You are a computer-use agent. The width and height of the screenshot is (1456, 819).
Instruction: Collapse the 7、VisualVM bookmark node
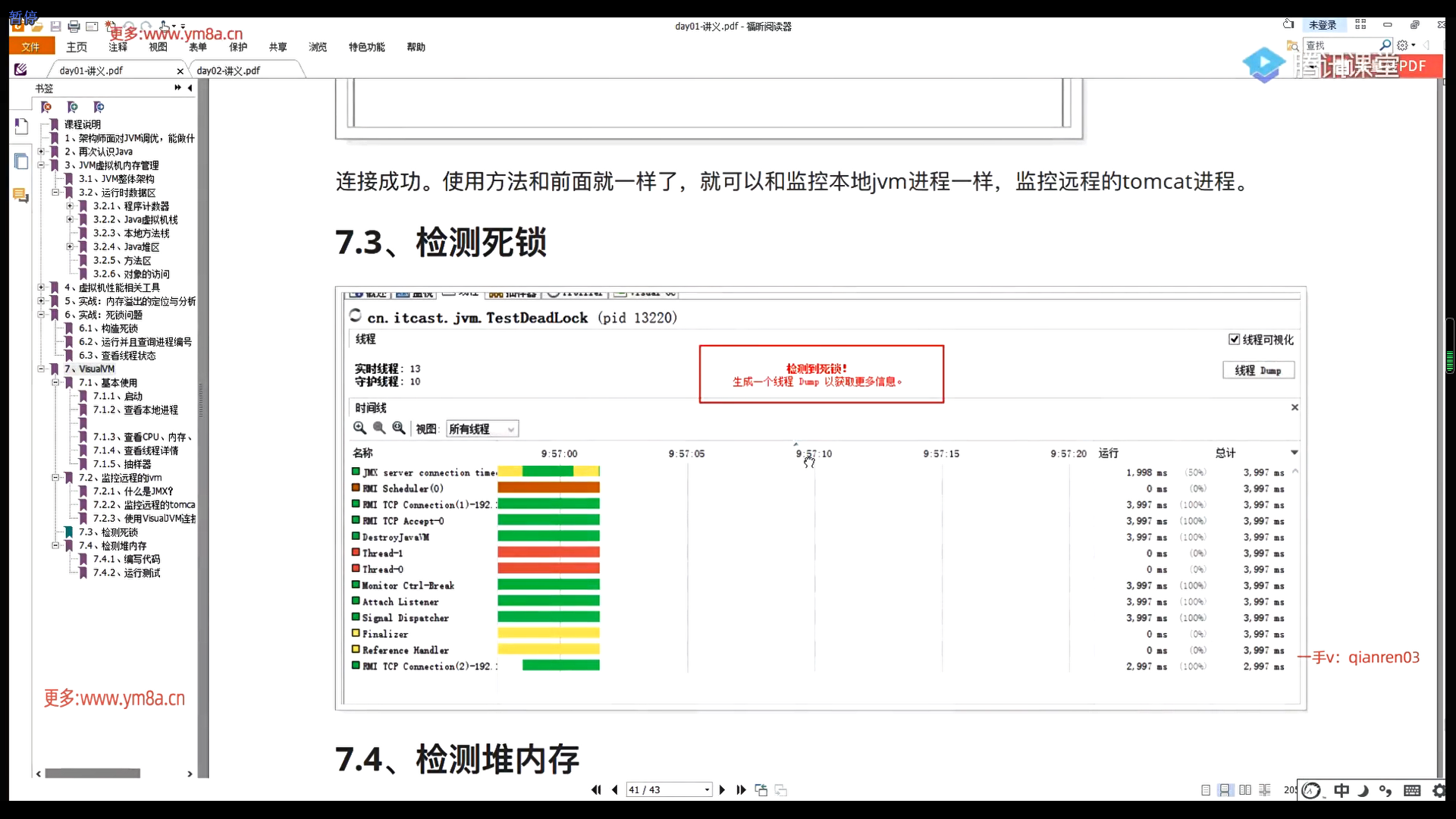(x=41, y=369)
